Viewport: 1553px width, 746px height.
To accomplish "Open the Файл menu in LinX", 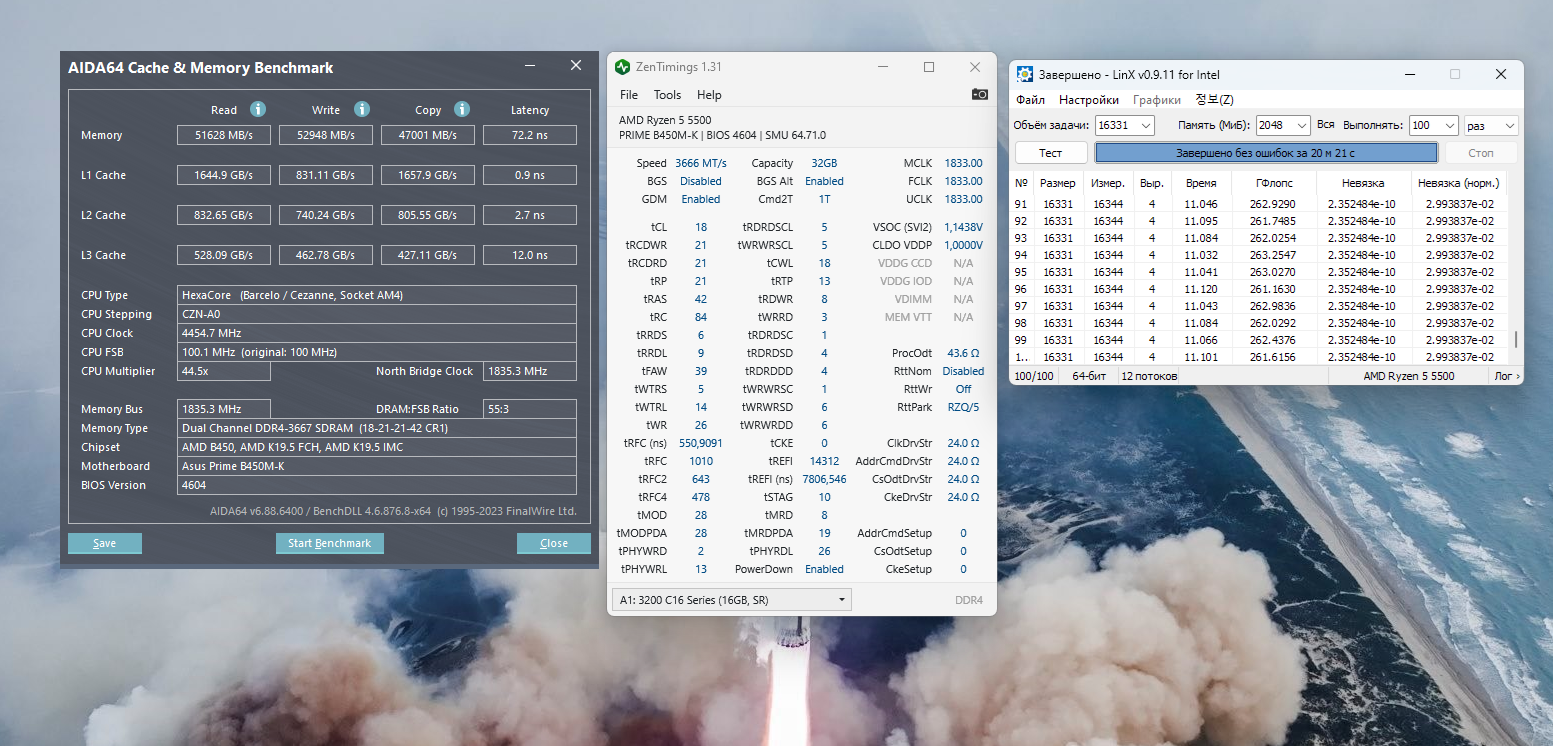I will (x=1031, y=100).
